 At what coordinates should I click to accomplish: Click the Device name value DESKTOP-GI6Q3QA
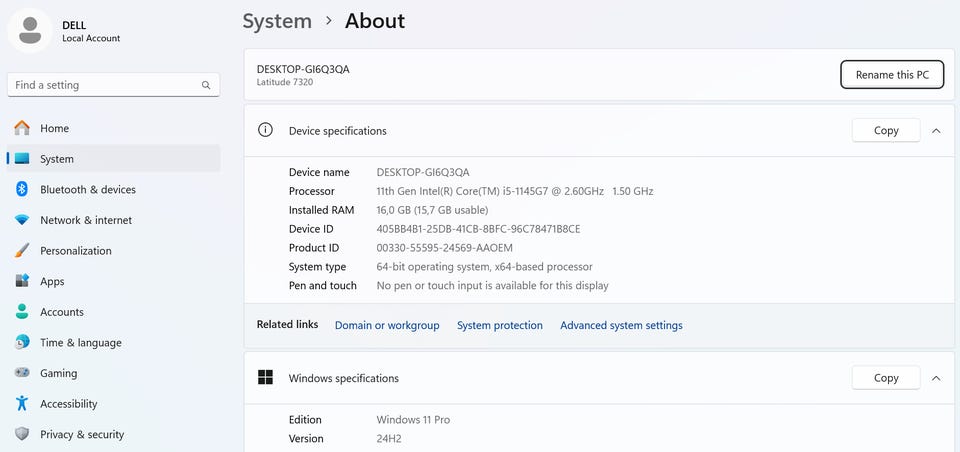tap(423, 172)
